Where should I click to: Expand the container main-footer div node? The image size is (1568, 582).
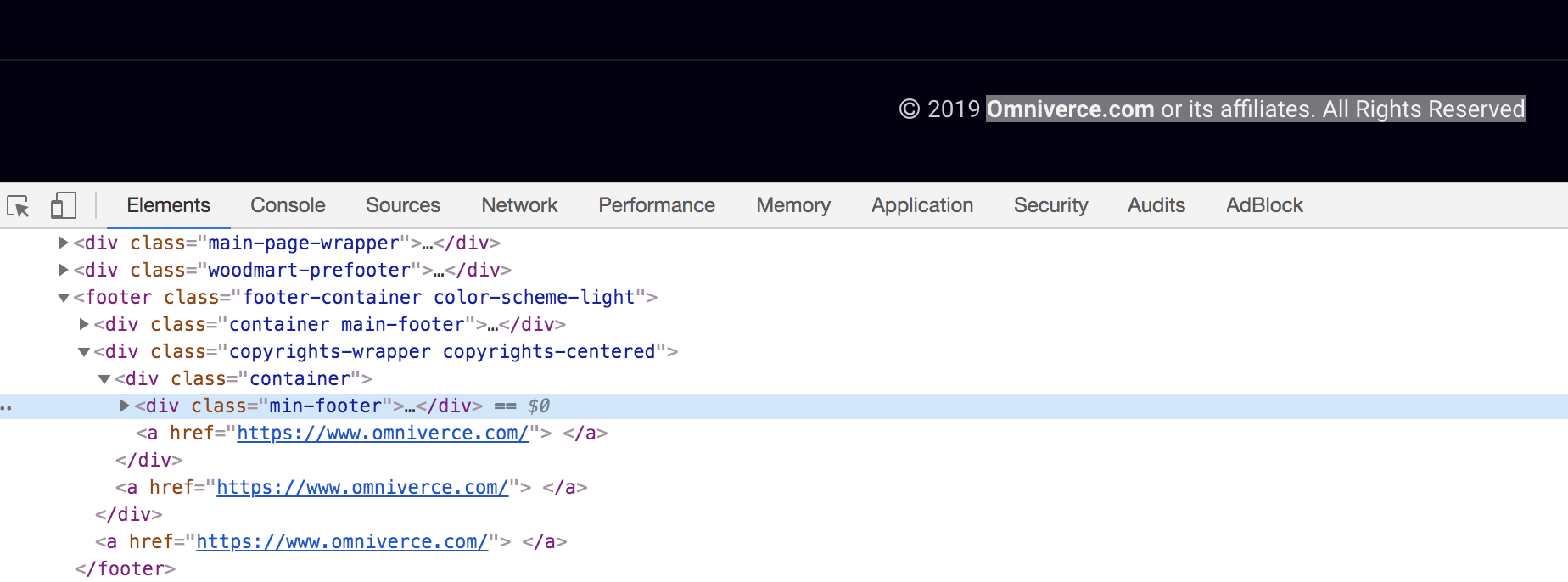pyautogui.click(x=84, y=324)
